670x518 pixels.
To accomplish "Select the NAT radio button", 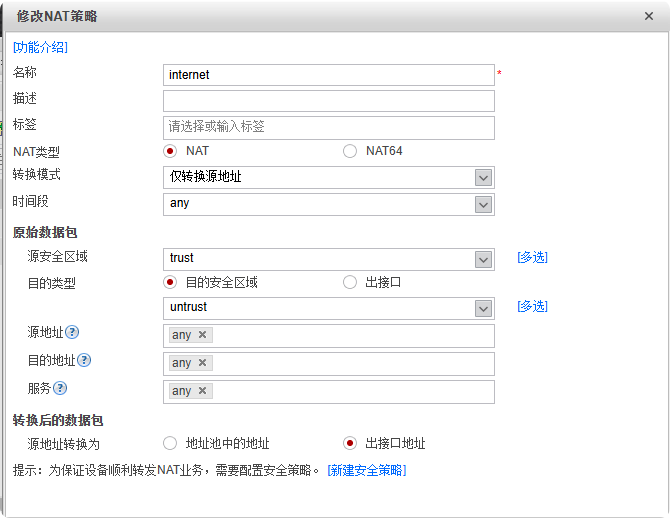I will (170, 151).
